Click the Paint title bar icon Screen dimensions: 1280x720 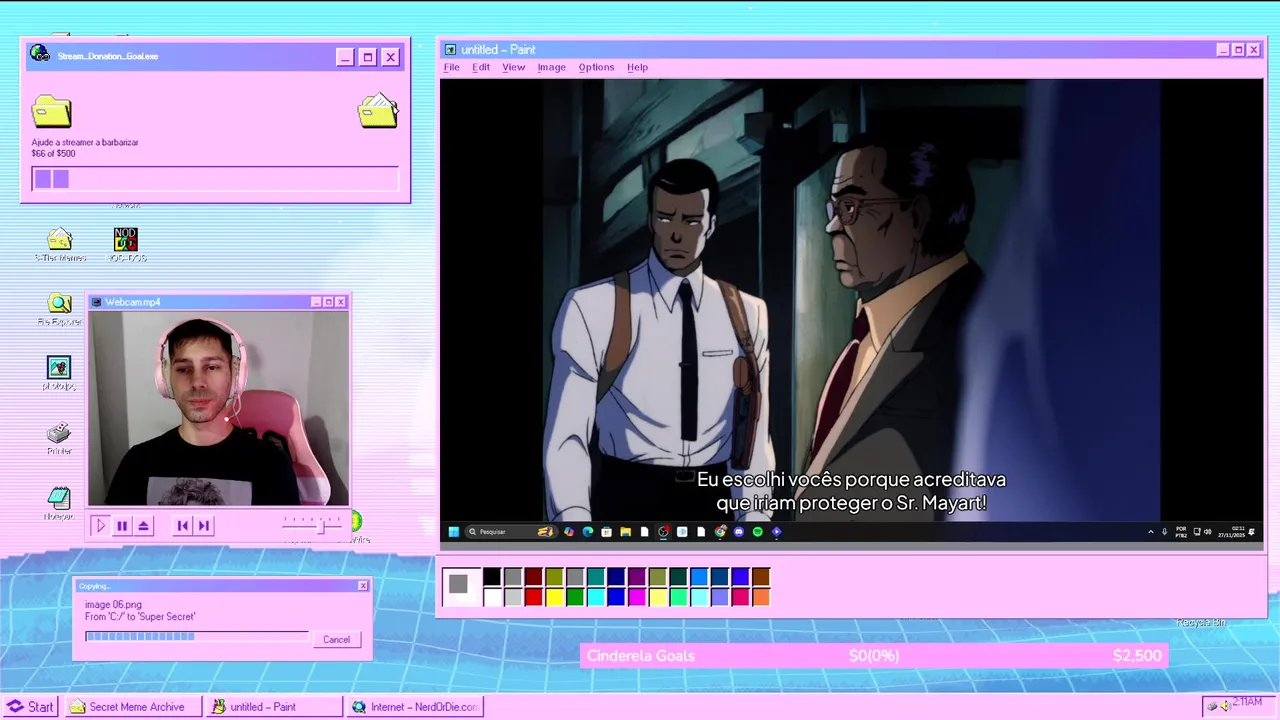click(x=451, y=50)
